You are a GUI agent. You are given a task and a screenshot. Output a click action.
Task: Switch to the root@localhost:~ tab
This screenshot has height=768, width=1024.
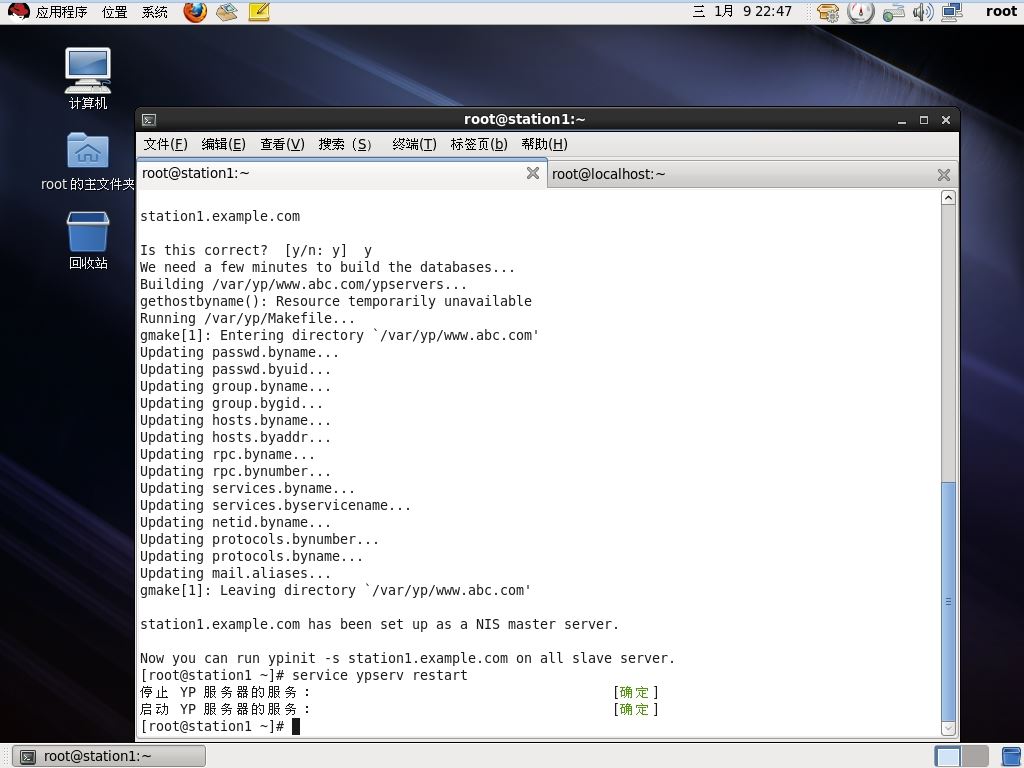pyautogui.click(x=752, y=174)
